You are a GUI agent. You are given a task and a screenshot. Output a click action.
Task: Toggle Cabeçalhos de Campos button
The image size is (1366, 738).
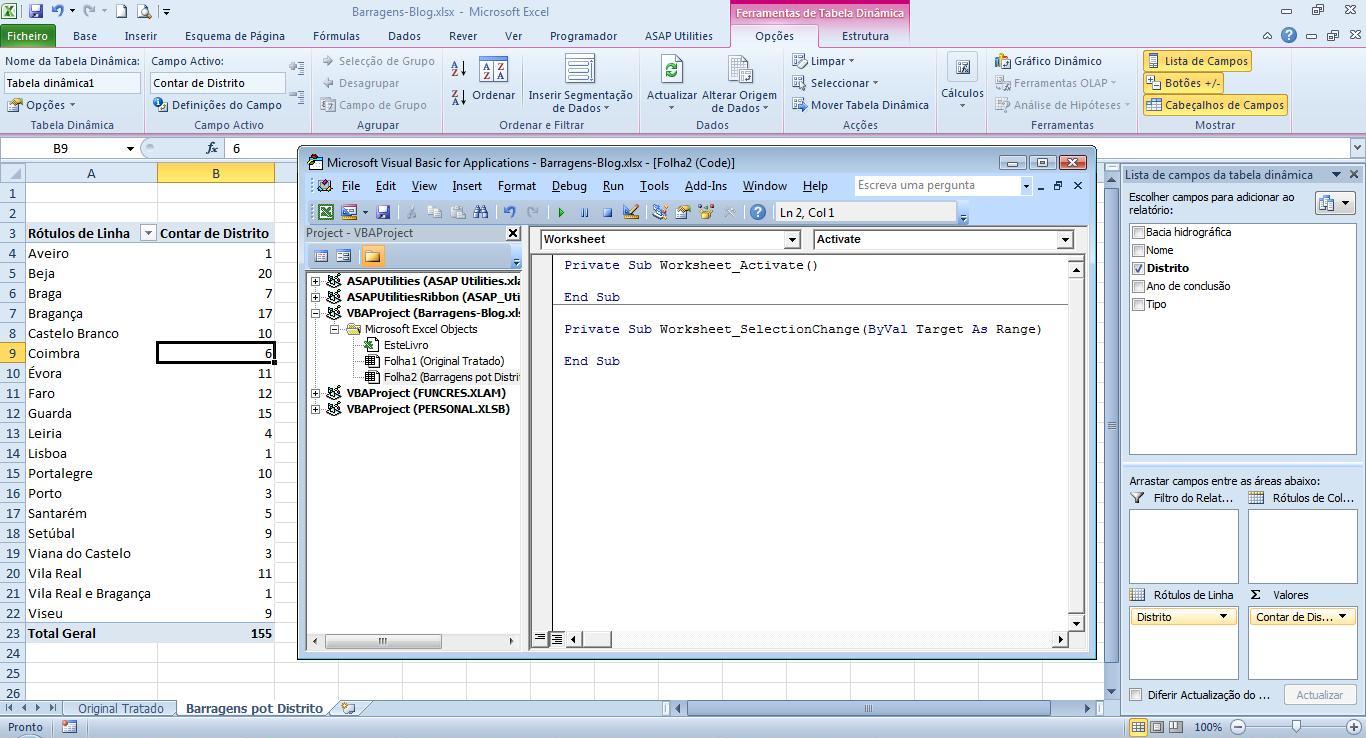(1215, 105)
